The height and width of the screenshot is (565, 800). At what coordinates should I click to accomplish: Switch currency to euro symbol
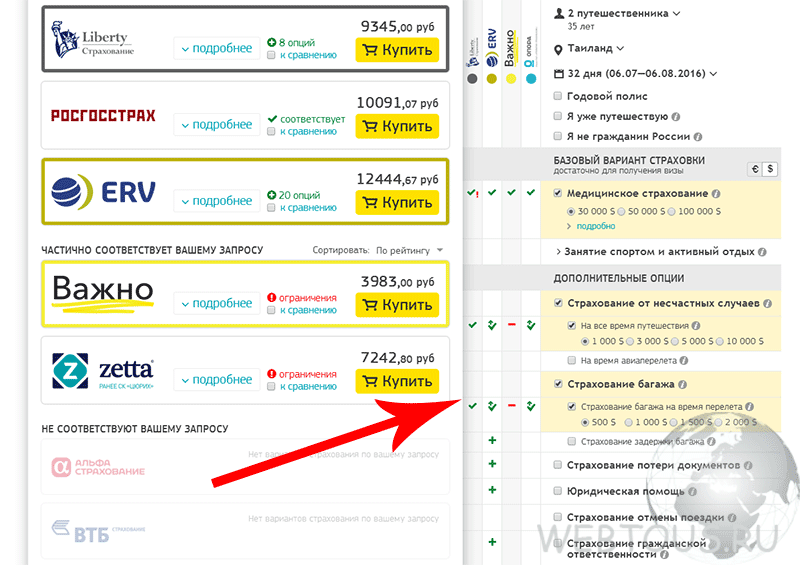coord(755,169)
